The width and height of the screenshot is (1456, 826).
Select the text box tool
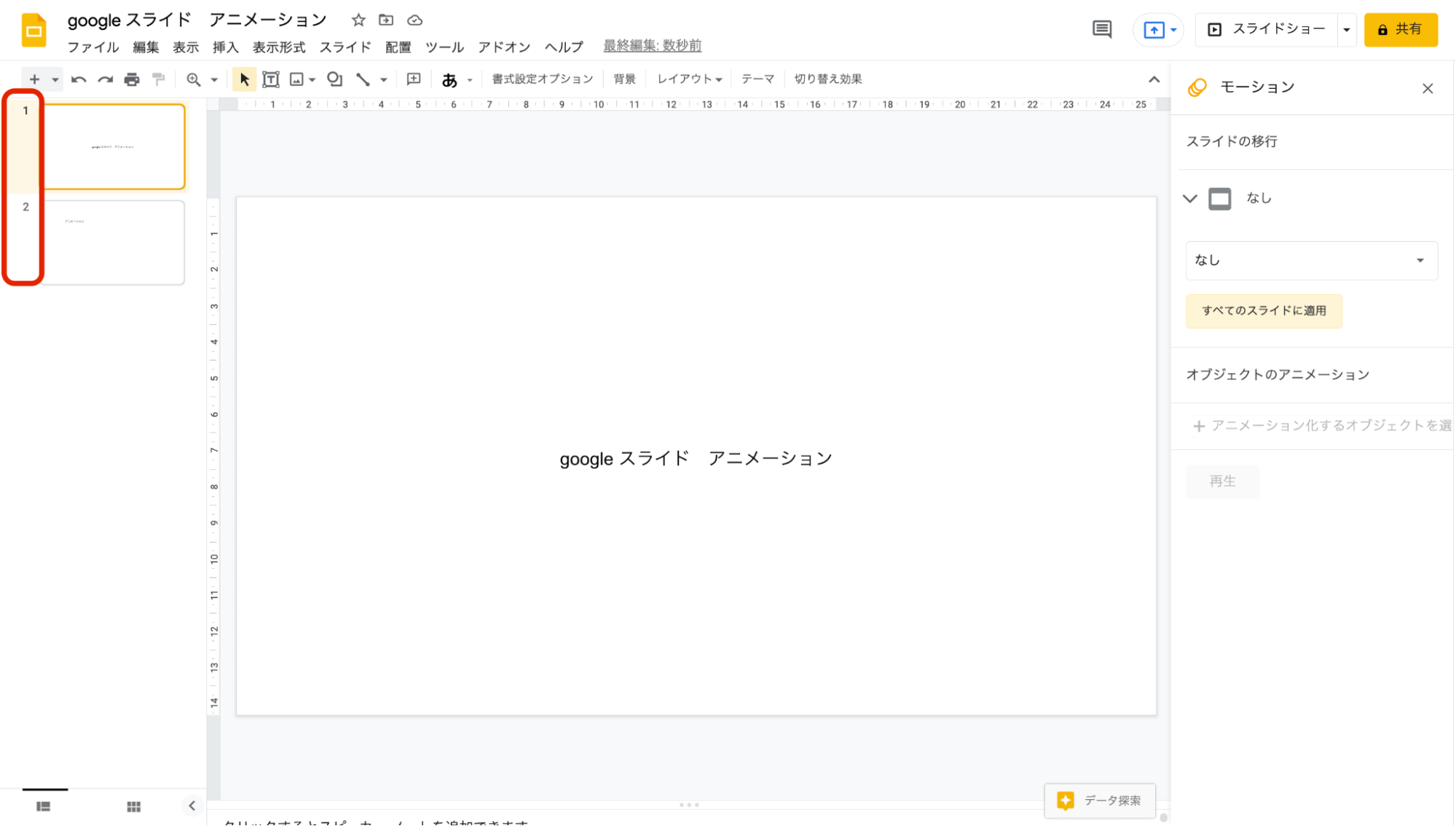(x=271, y=79)
